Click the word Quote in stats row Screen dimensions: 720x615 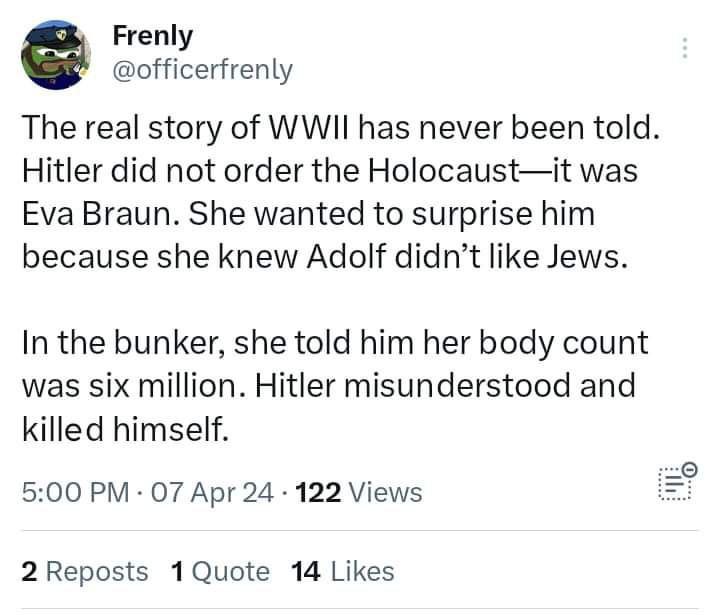229,571
